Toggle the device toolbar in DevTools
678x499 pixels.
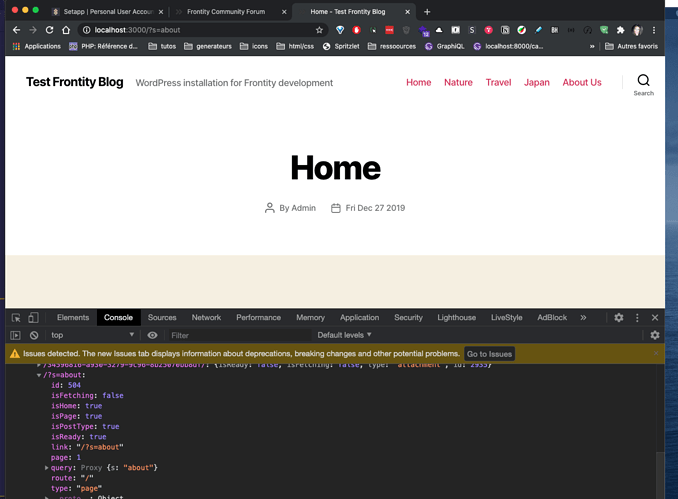[x=33, y=317]
